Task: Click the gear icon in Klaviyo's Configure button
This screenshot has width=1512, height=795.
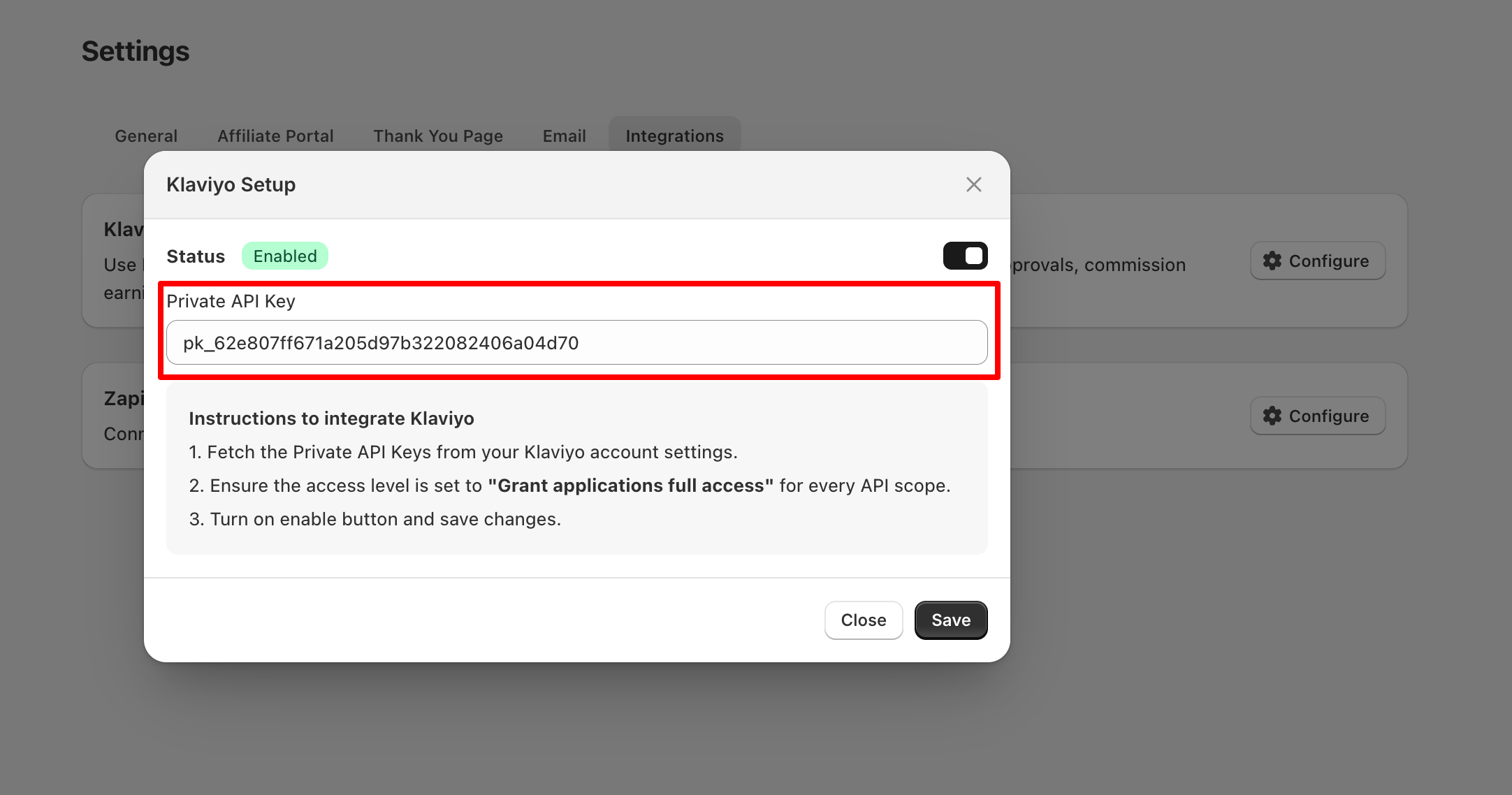Action: pyautogui.click(x=1272, y=261)
